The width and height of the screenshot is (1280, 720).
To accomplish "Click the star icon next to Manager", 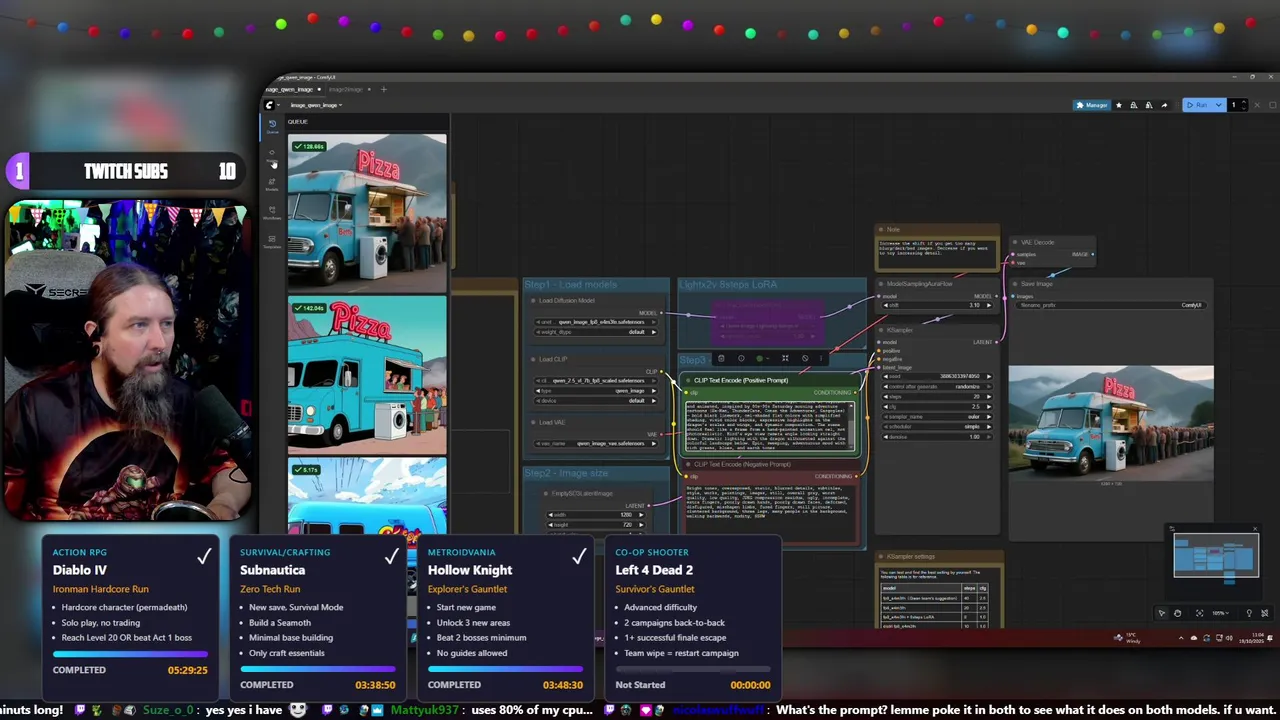I will [1119, 105].
